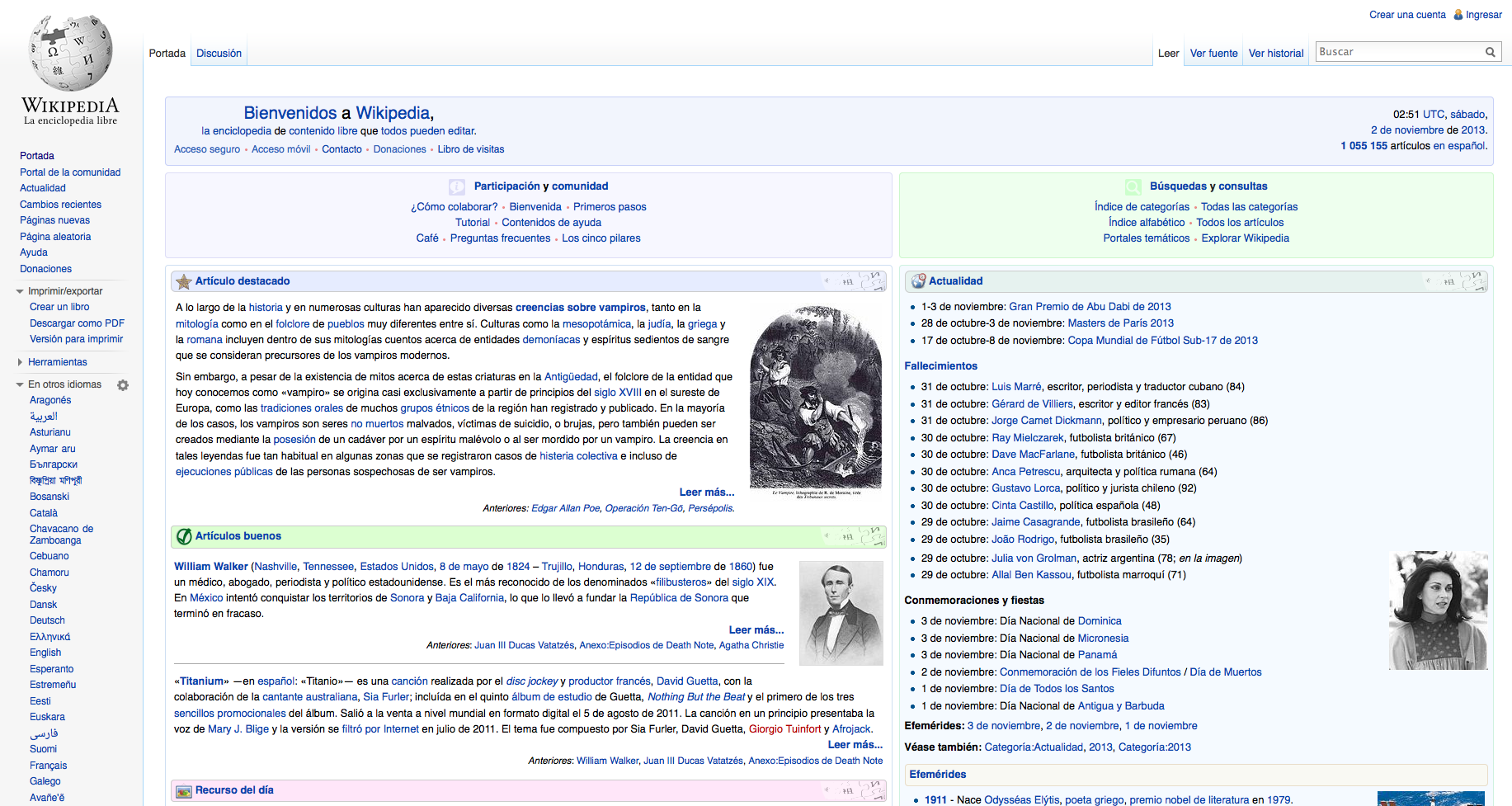Click Leer más under featured article
1512x806 pixels.
[706, 493]
